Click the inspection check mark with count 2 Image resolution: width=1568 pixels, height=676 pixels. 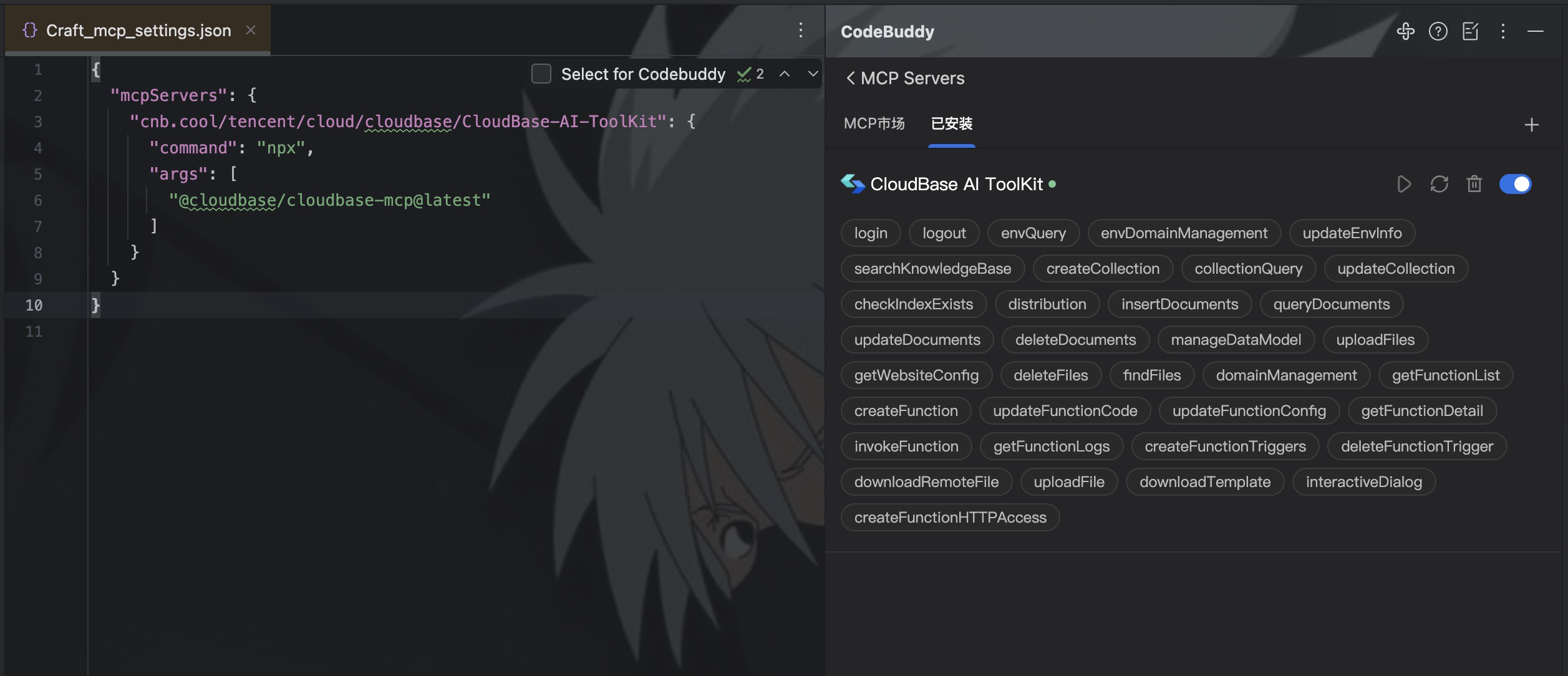pyautogui.click(x=750, y=74)
